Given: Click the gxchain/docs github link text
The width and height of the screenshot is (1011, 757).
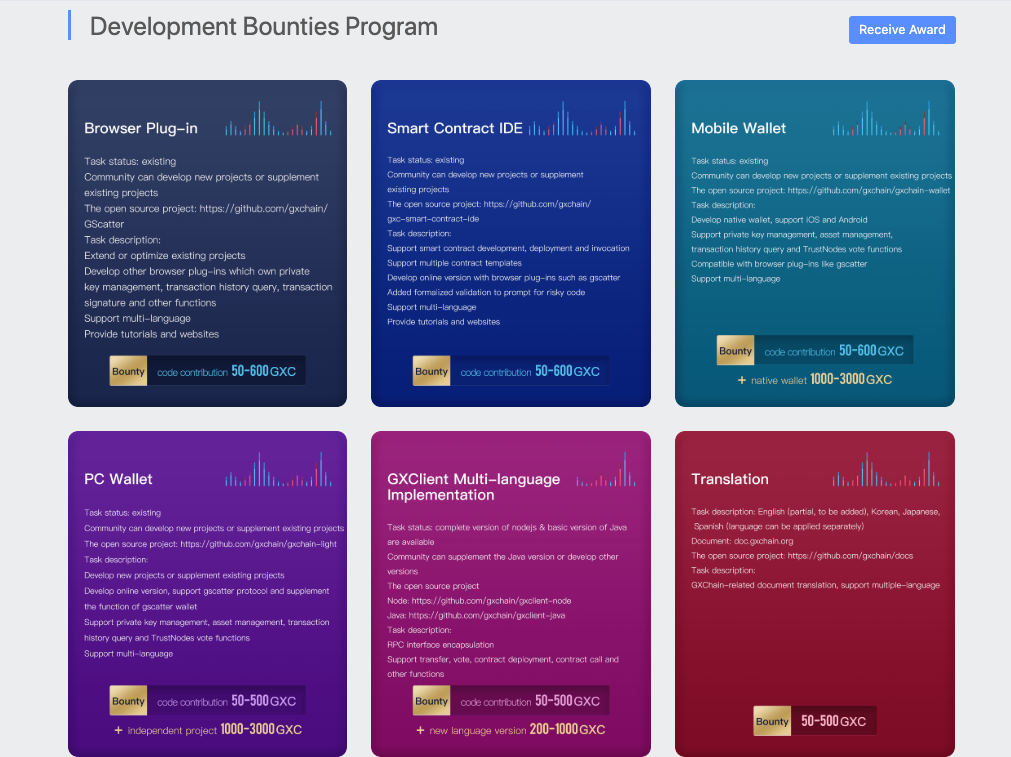Looking at the screenshot, I should click(850, 556).
